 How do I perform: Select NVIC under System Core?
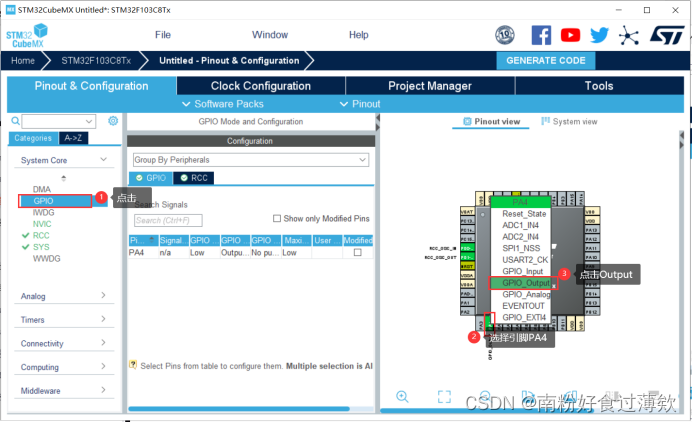tap(42, 224)
